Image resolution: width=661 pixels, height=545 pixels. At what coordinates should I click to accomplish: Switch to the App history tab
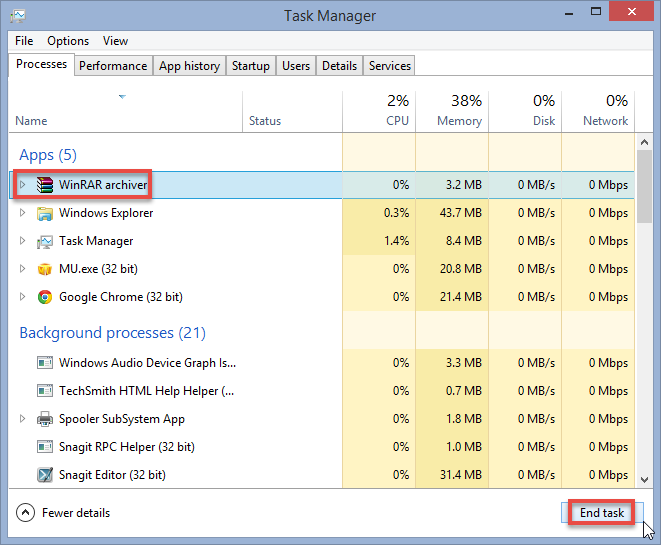tap(189, 66)
